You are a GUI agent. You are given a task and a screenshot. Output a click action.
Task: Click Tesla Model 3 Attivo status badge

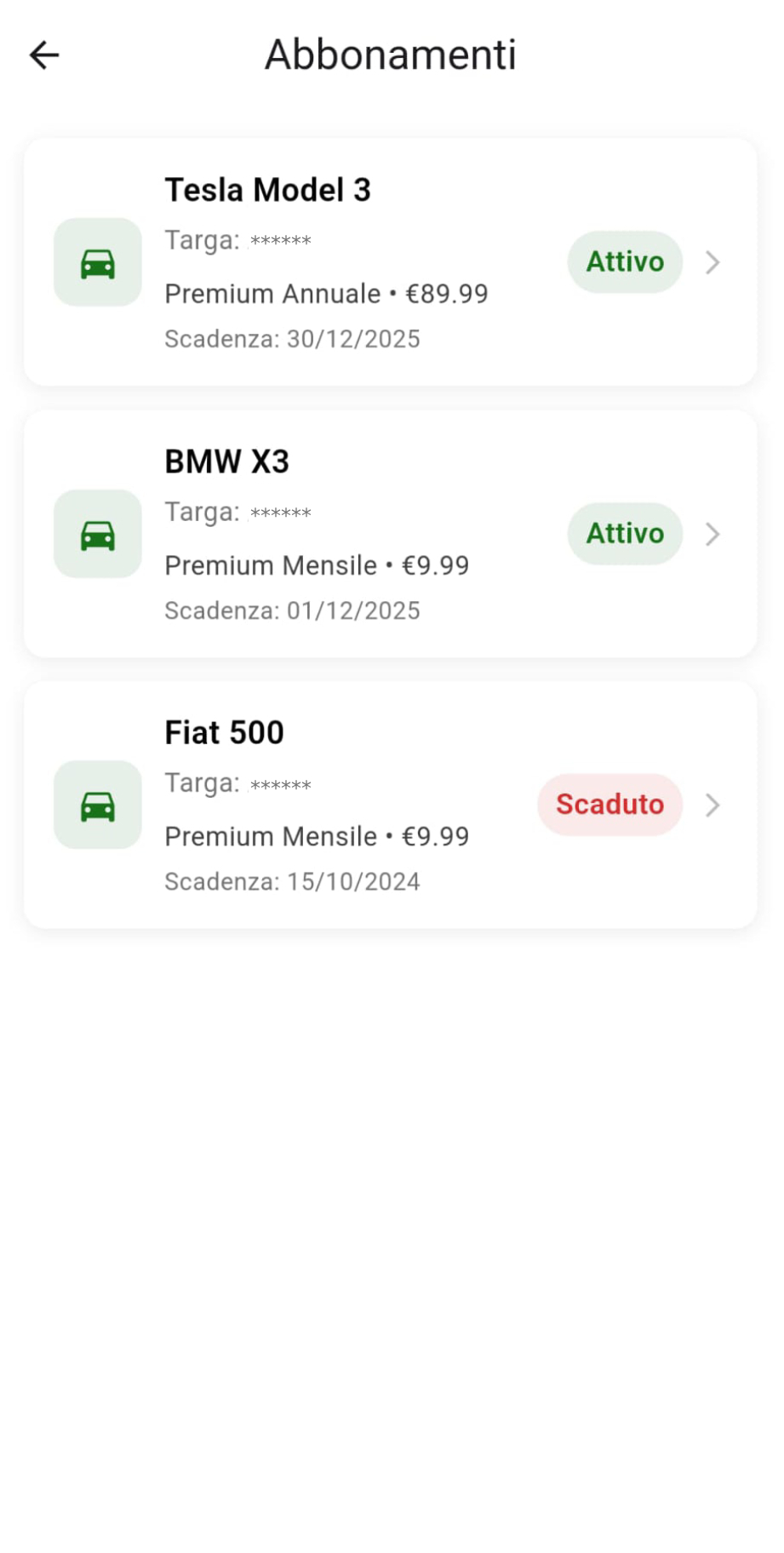pos(625,262)
